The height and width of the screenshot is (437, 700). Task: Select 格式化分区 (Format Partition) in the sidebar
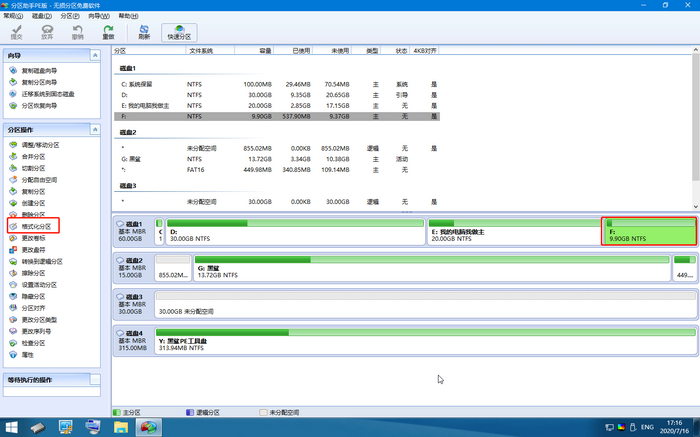40,227
